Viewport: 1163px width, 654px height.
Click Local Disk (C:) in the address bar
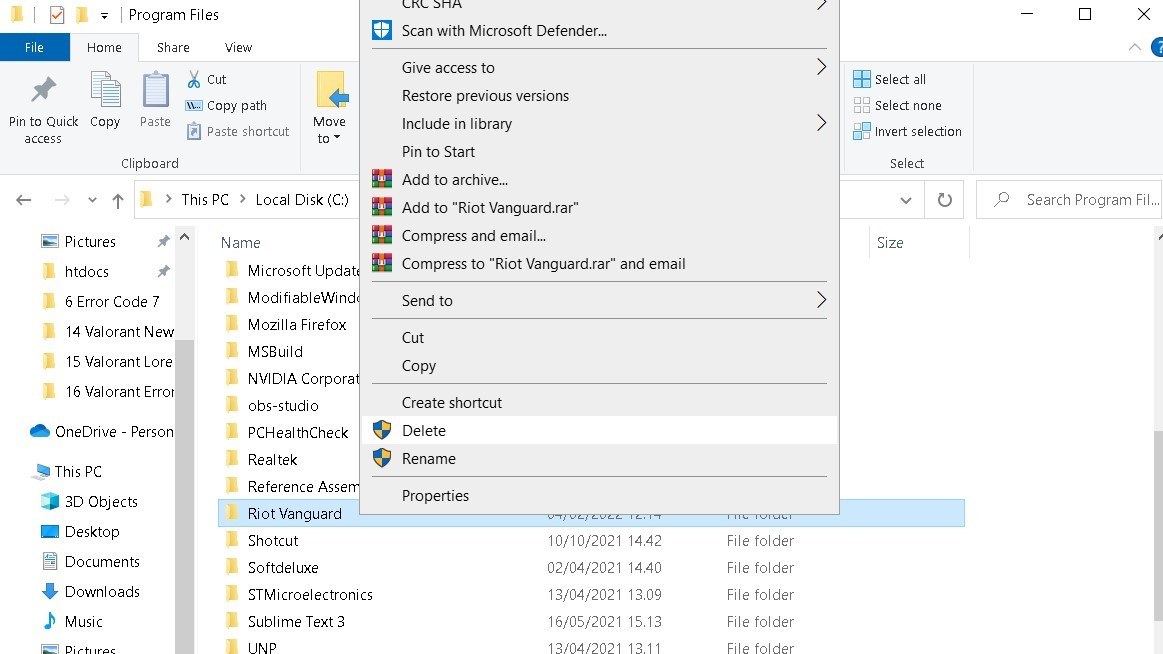[302, 199]
